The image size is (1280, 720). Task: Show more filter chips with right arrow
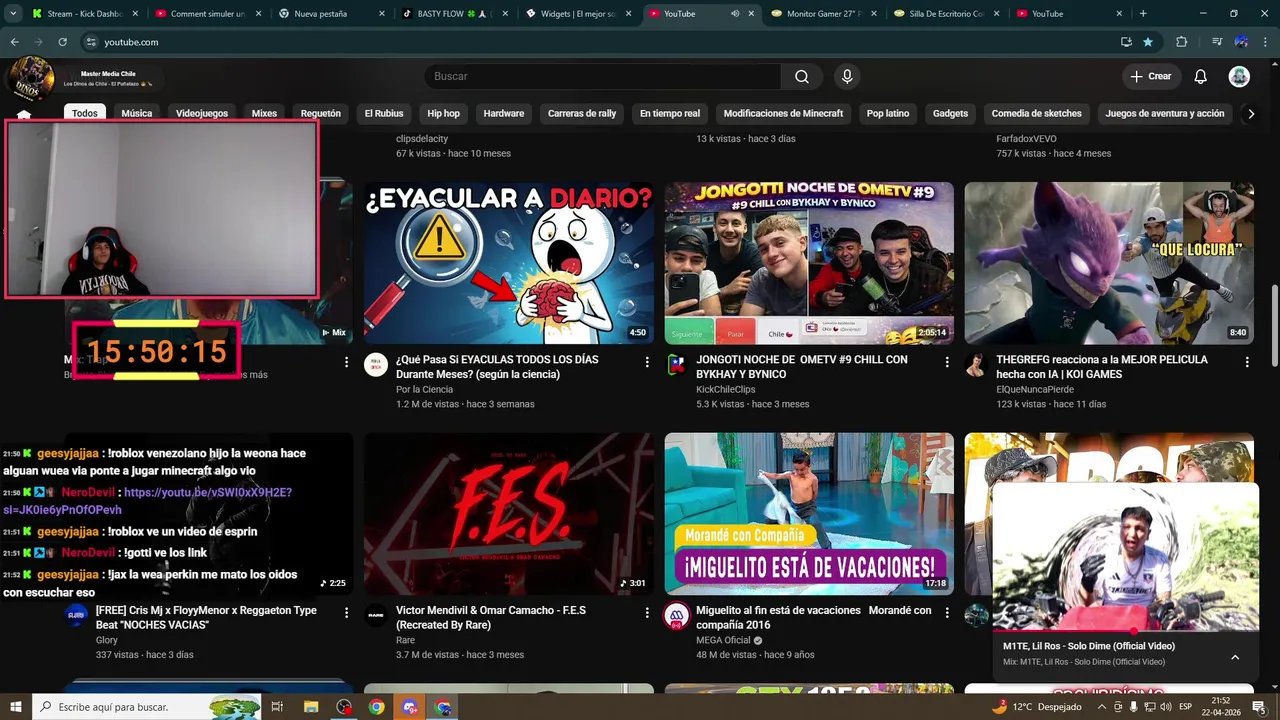pos(1251,114)
